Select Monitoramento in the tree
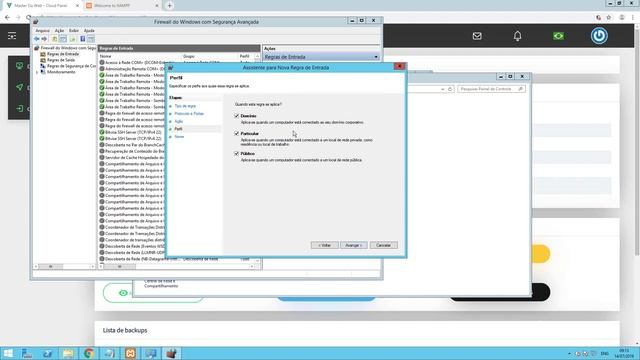This screenshot has width=640, height=360. click(x=60, y=72)
